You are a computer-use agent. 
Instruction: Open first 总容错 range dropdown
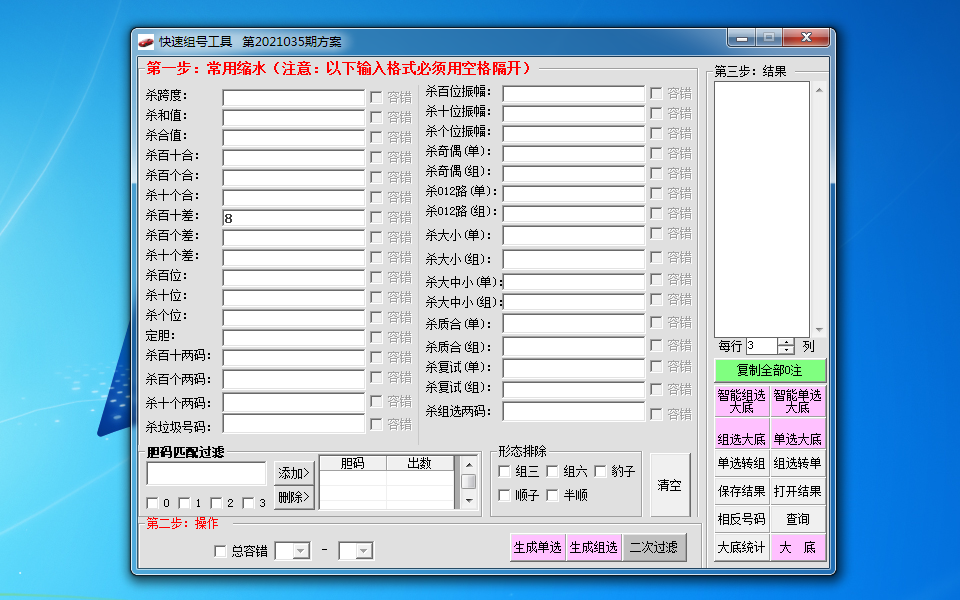[300, 551]
